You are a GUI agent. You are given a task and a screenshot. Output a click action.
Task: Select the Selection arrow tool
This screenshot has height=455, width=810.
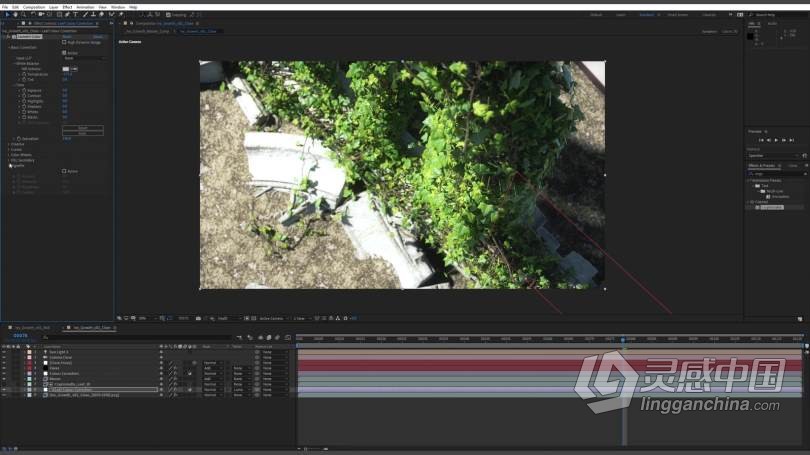pos(5,15)
